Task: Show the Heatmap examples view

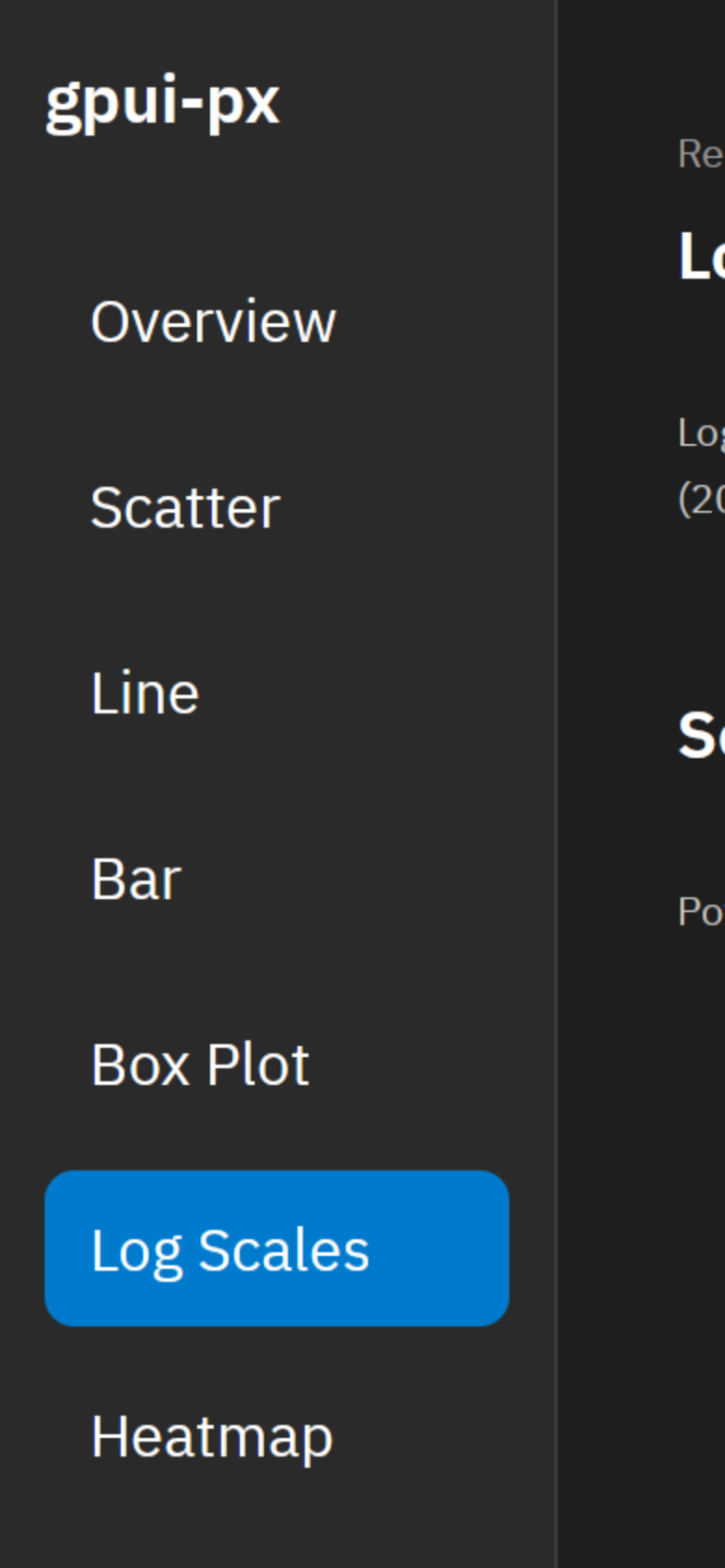Action: (277, 1436)
